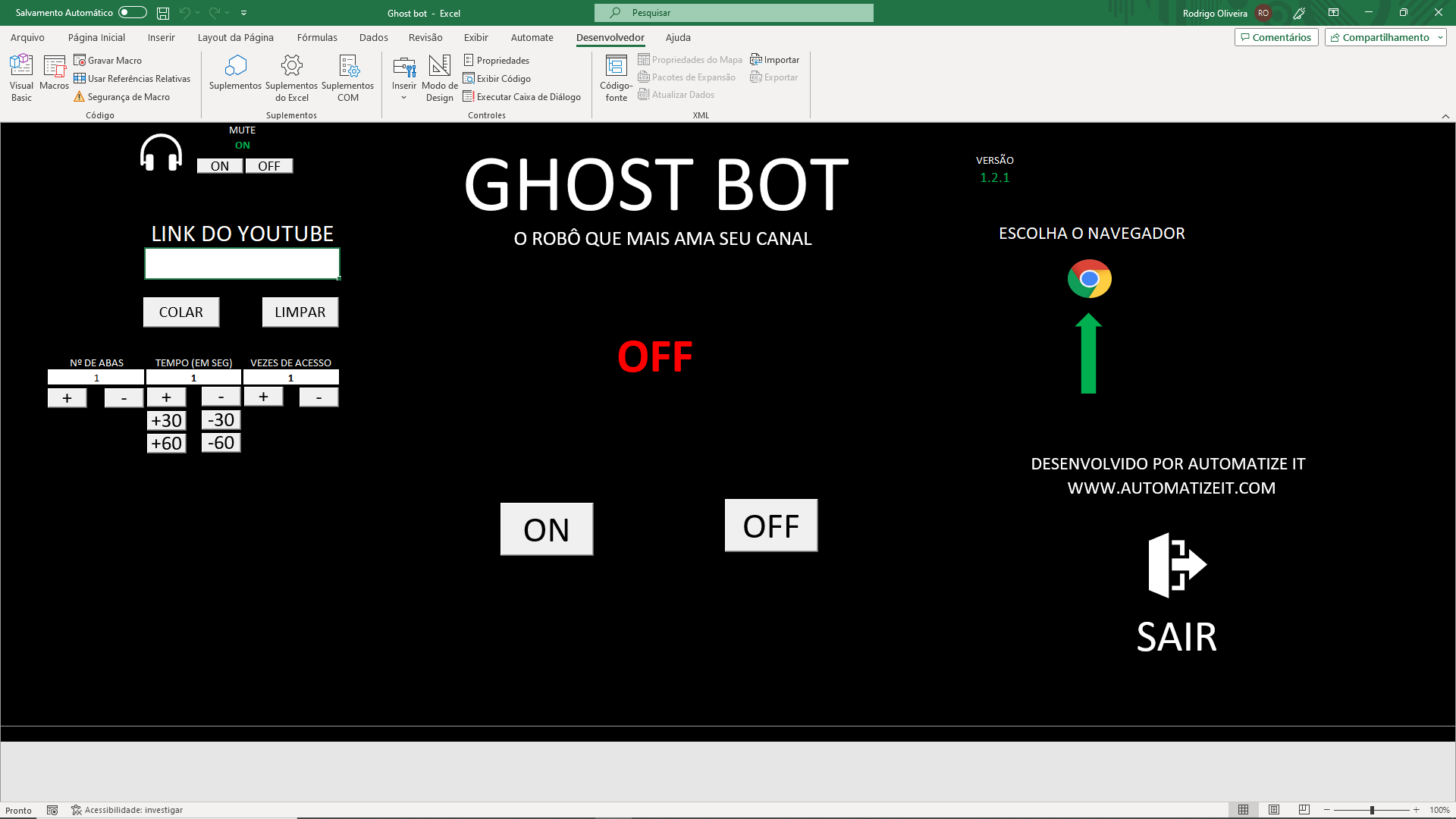Click the YouTube link input cell

coord(242,264)
